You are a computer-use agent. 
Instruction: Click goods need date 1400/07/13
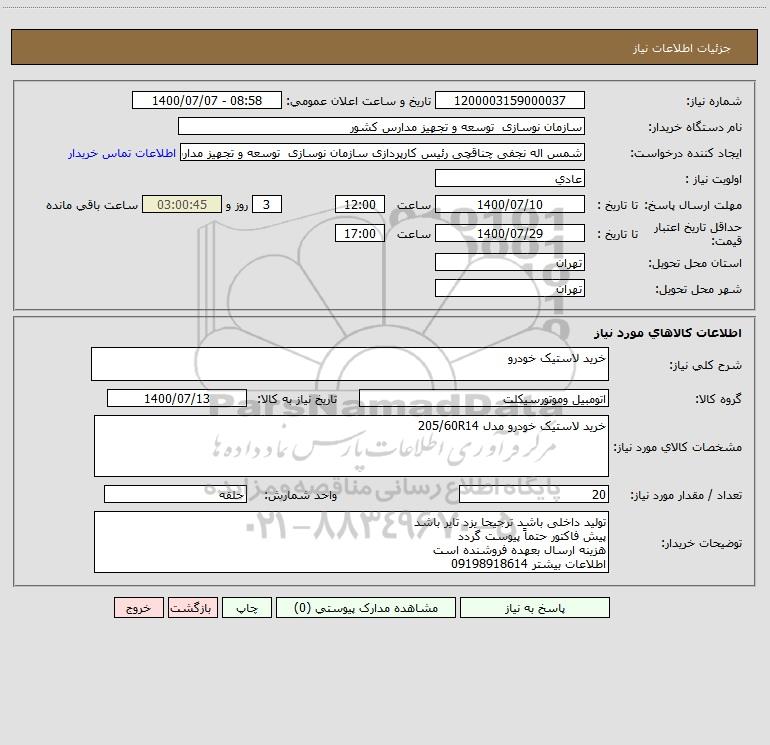pyautogui.click(x=177, y=398)
